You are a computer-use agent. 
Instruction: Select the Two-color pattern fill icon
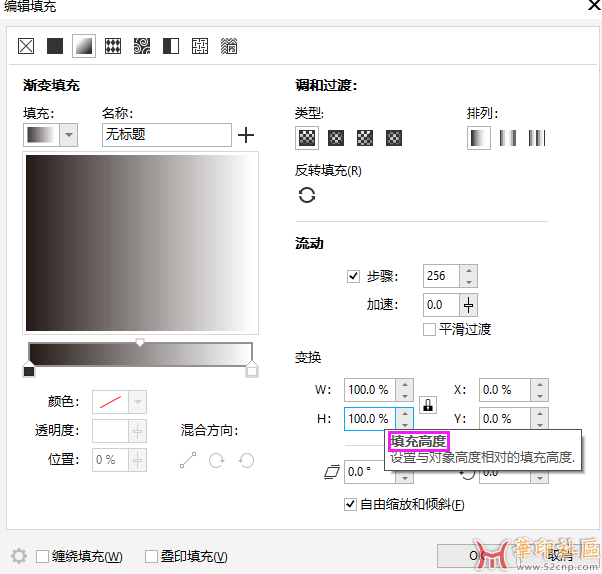(171, 46)
